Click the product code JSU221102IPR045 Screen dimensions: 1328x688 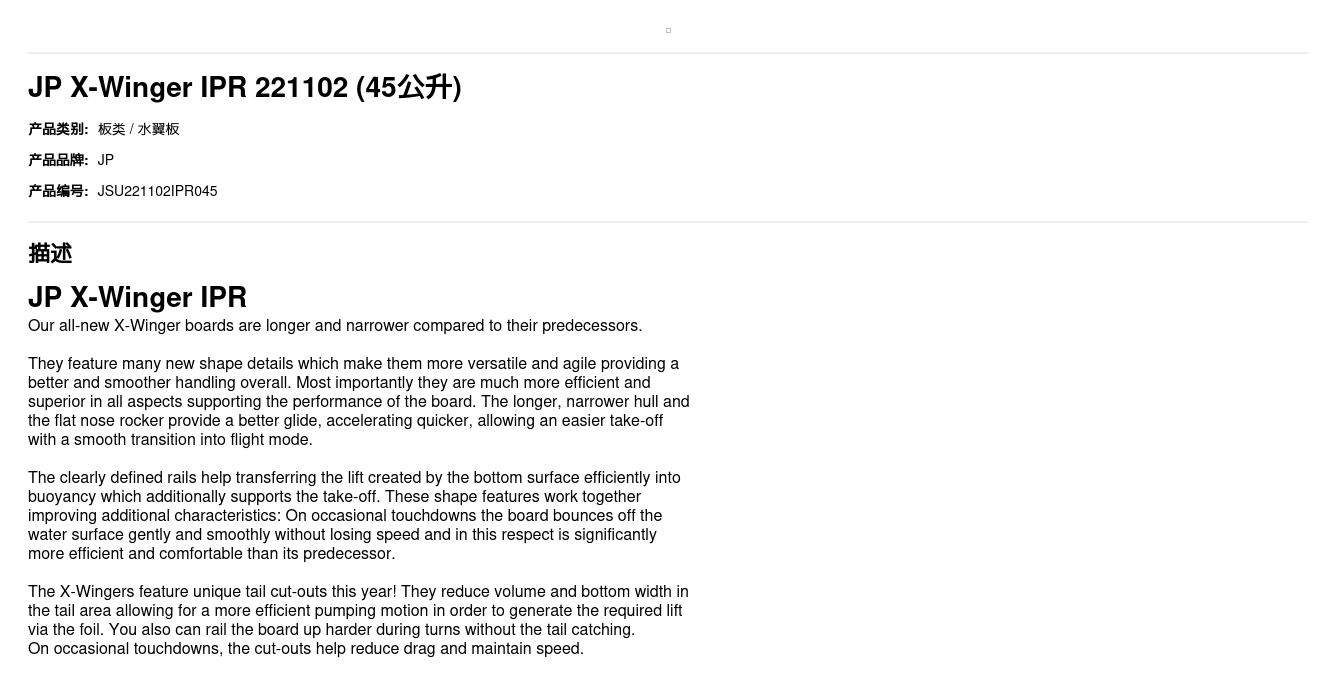coord(157,191)
